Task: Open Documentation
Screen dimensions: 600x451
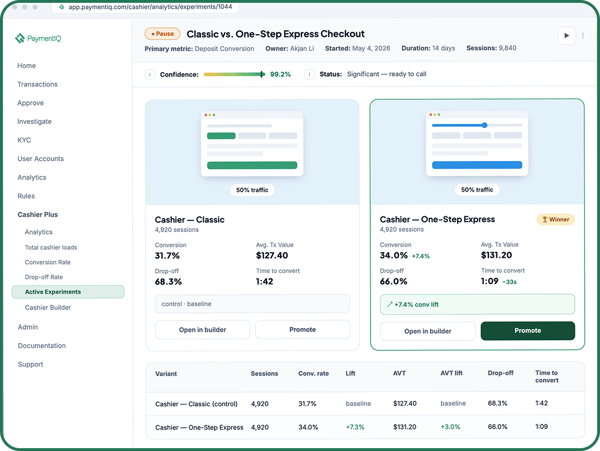Action: (42, 346)
